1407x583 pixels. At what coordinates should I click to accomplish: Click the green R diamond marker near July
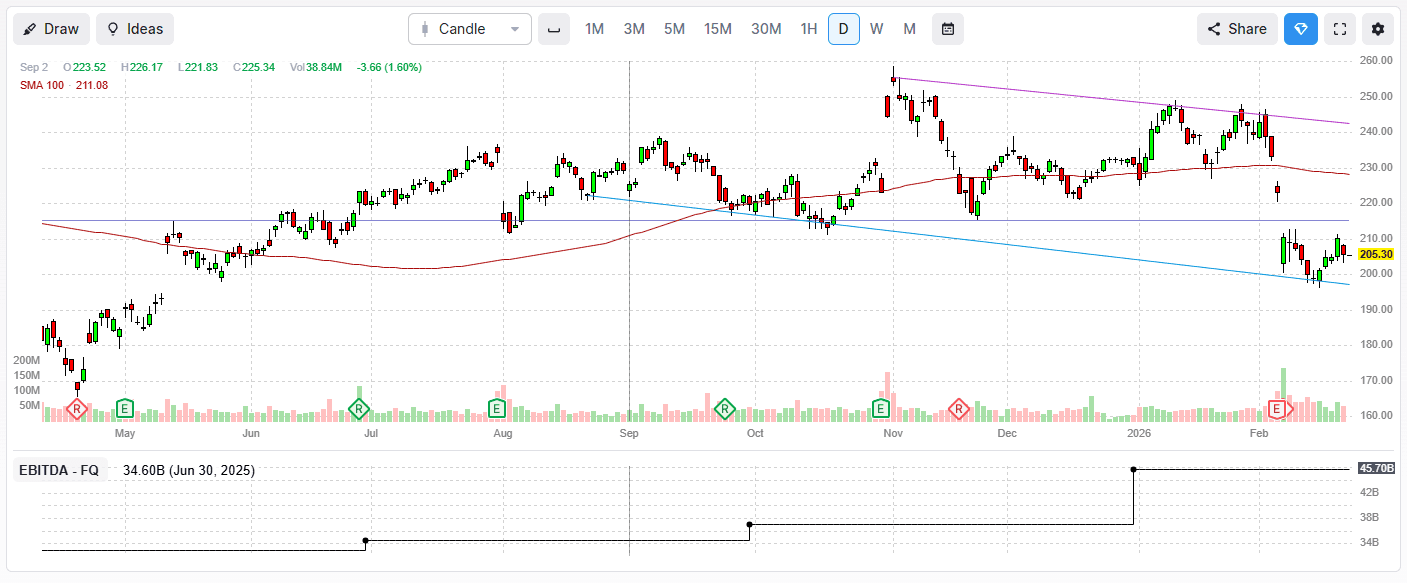(x=359, y=408)
